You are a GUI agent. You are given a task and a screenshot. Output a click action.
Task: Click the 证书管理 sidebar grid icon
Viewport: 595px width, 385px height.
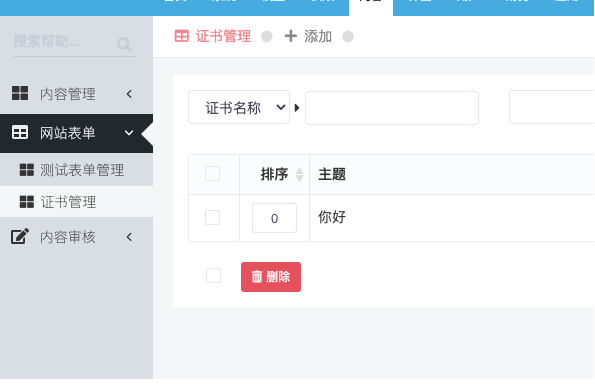coord(27,202)
